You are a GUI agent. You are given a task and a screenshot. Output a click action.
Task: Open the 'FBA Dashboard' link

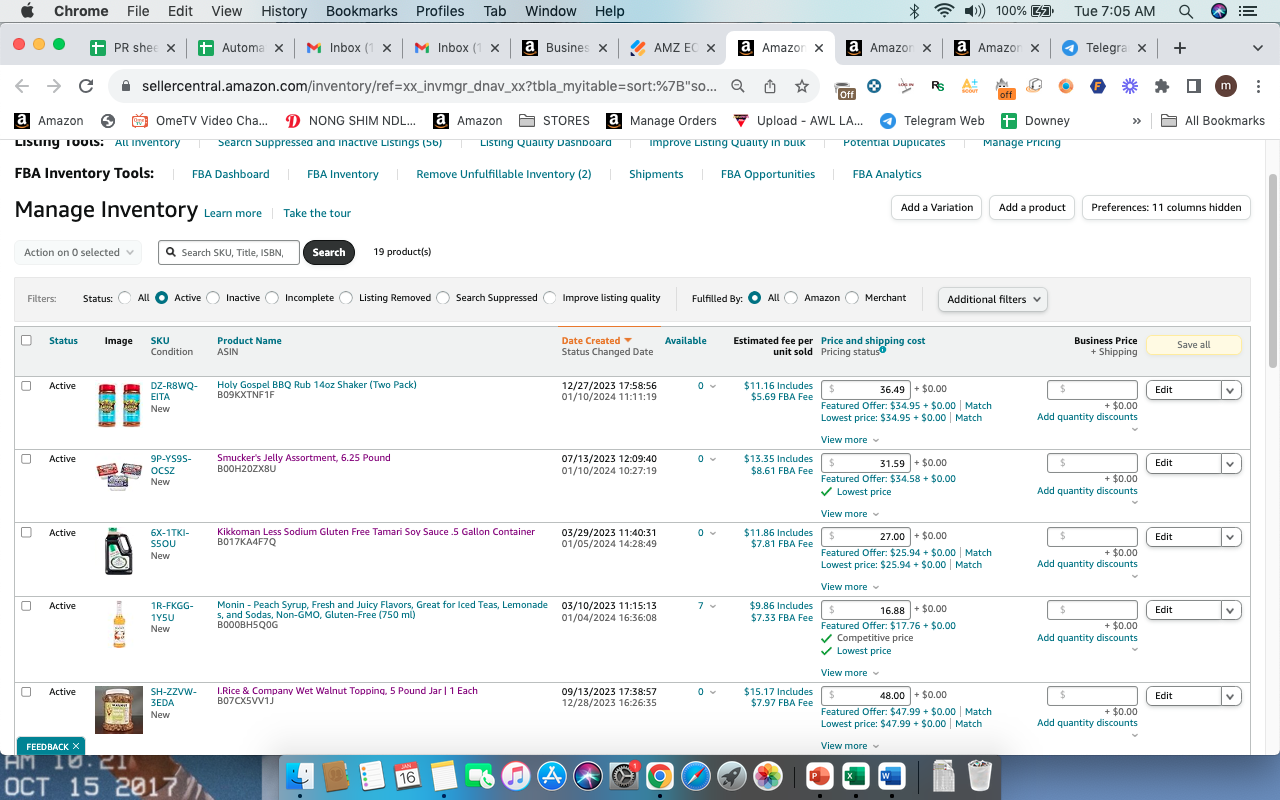click(x=231, y=174)
